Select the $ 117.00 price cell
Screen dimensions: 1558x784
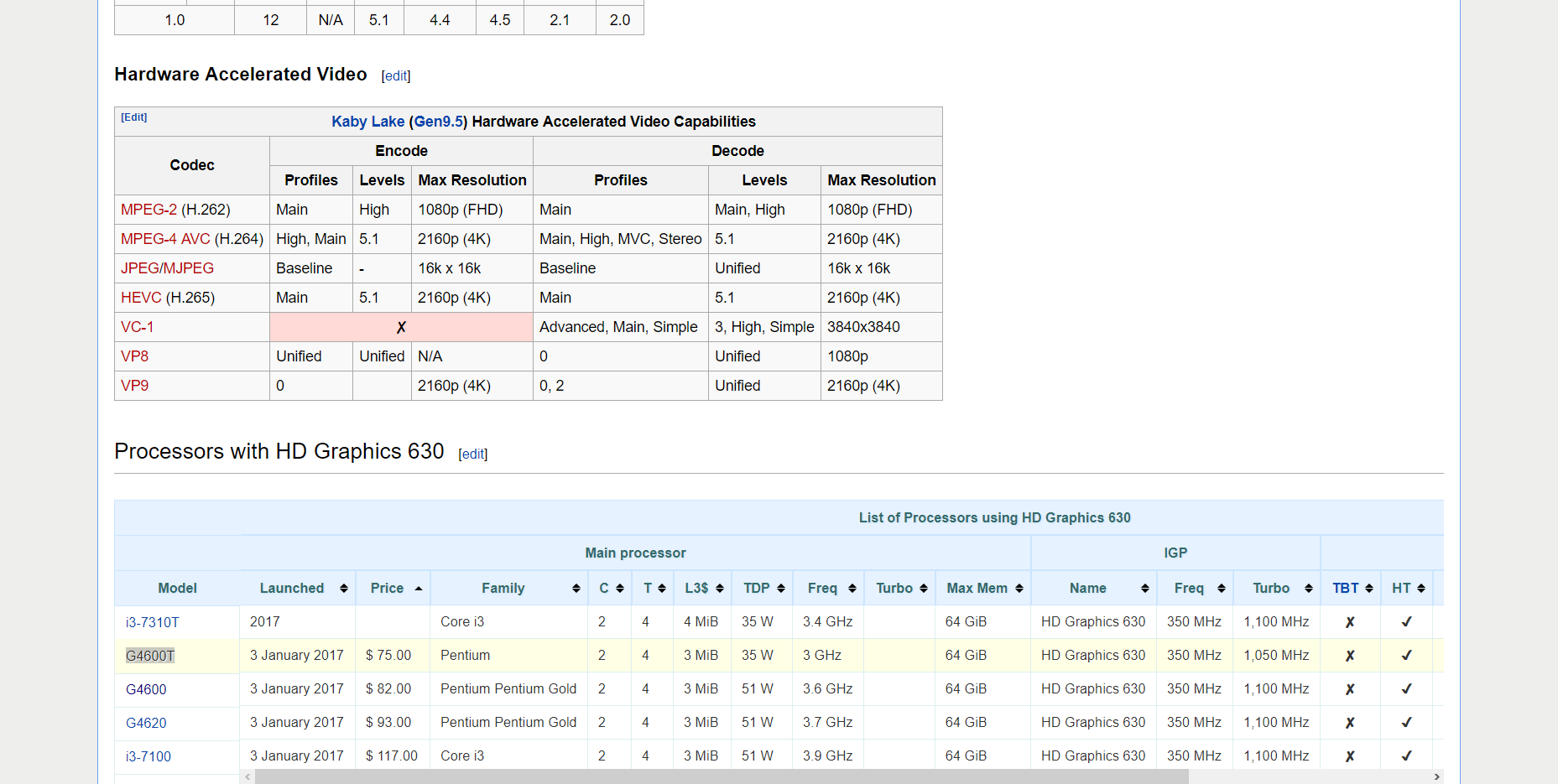(x=392, y=755)
